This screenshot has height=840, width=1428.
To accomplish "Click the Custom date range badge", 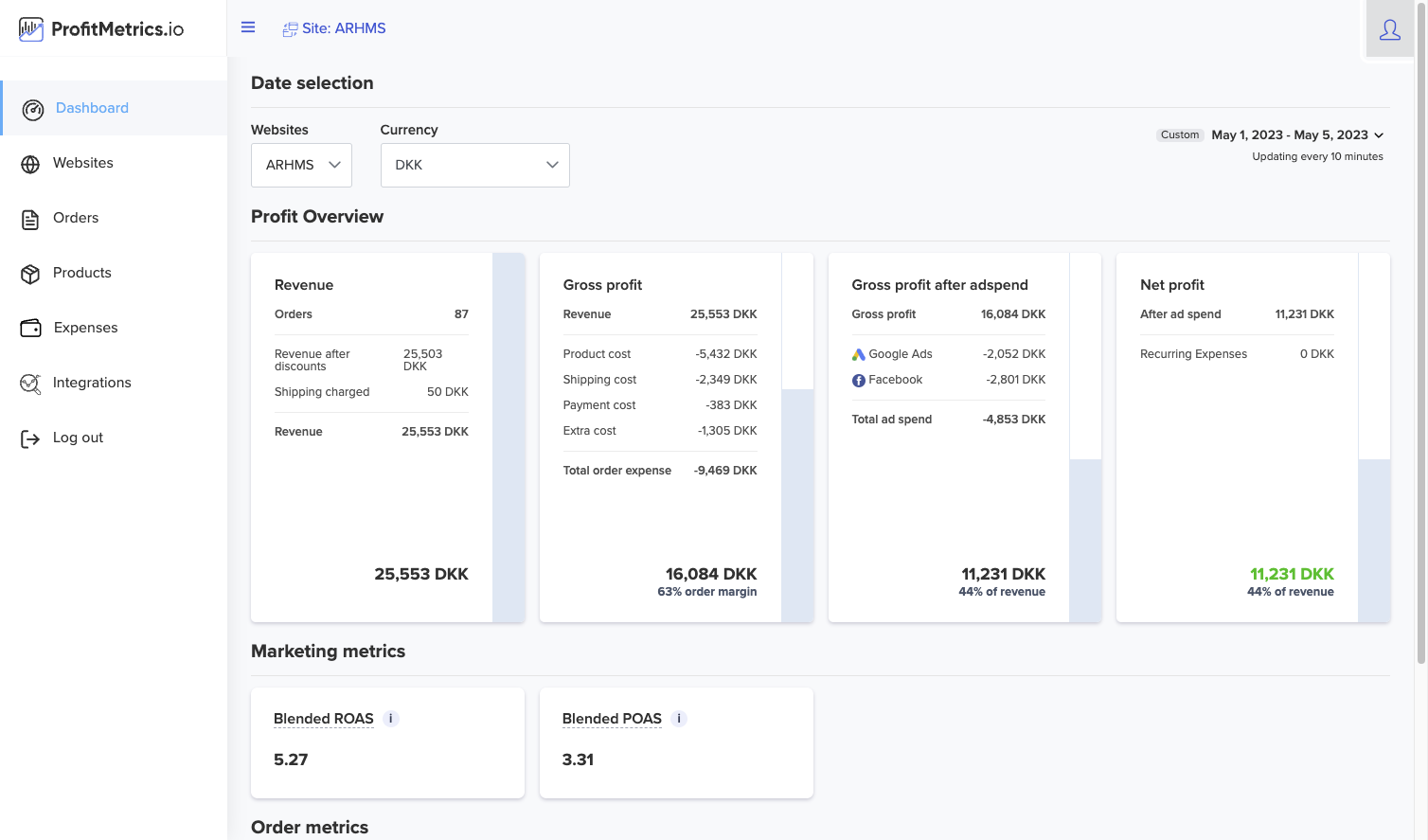I will (x=1180, y=135).
